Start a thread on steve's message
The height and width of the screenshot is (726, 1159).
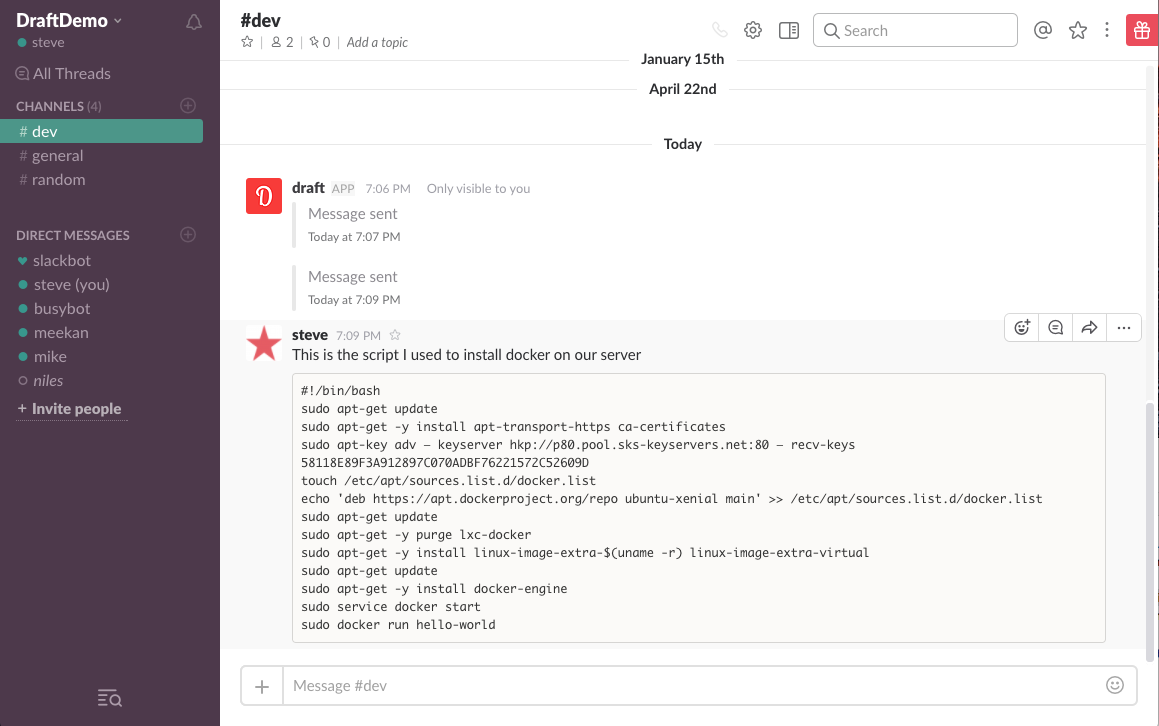point(1056,327)
